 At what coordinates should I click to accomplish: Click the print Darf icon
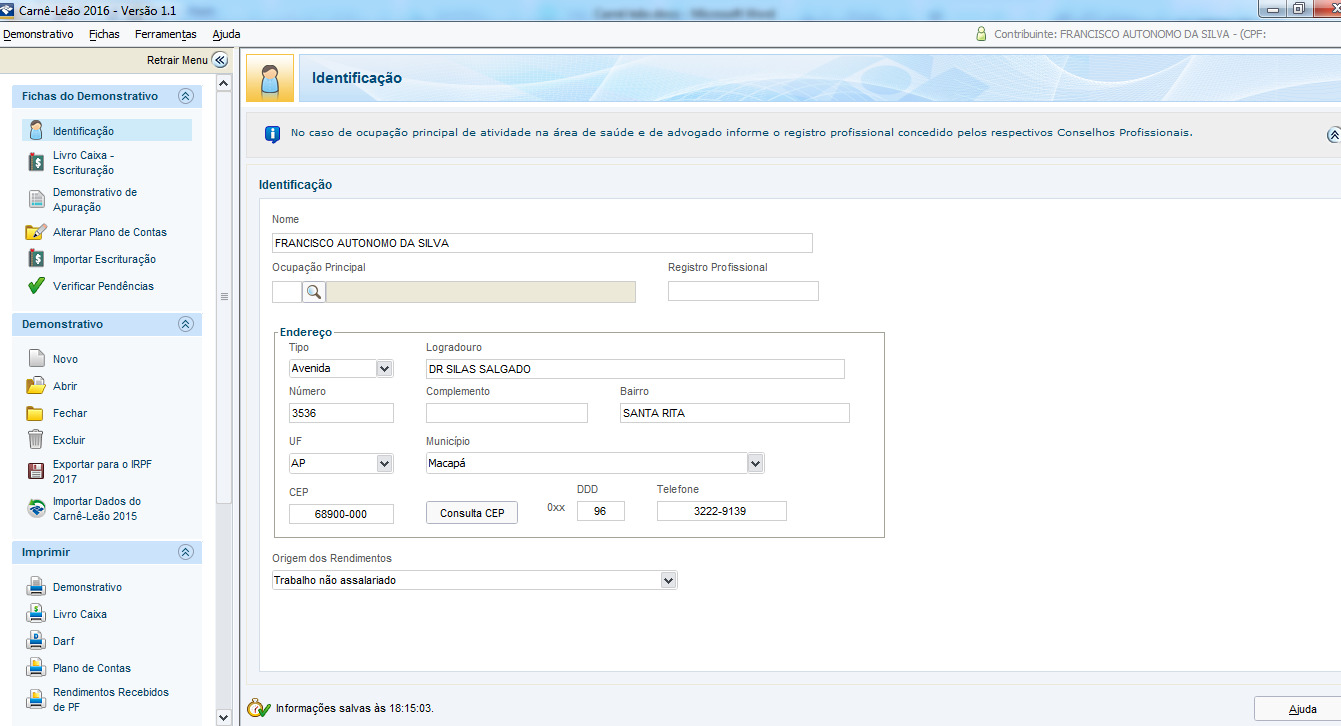coord(36,641)
